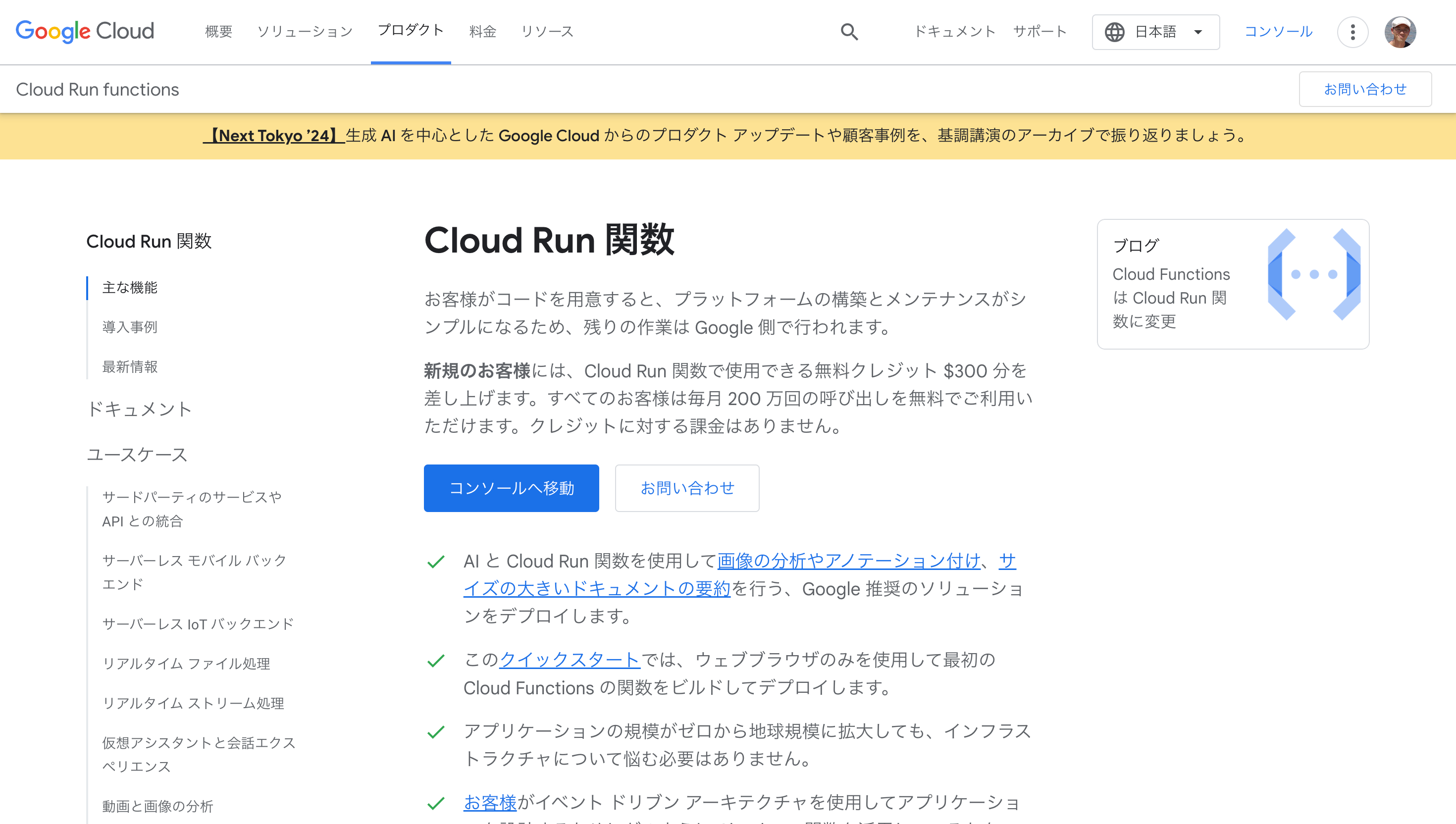The image size is (1456, 824).
Task: Click the 新規のお客様 bold text
Action: (477, 371)
